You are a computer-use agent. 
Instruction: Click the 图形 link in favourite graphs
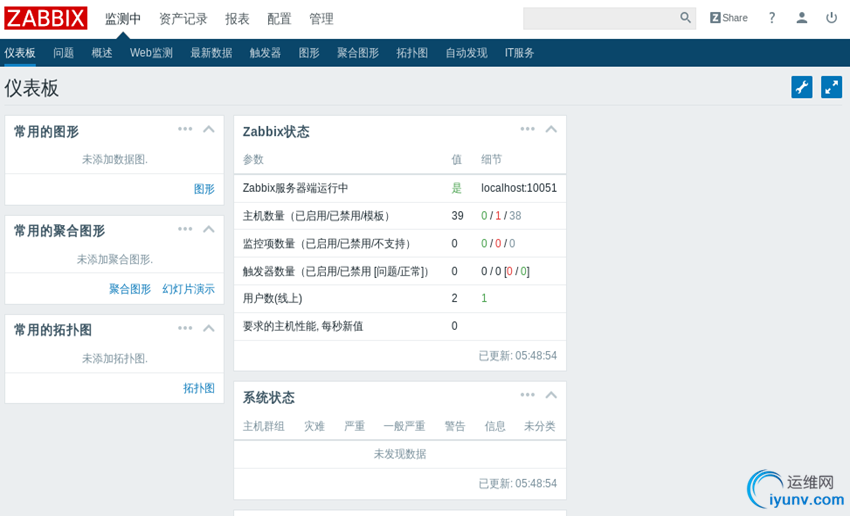click(204, 189)
